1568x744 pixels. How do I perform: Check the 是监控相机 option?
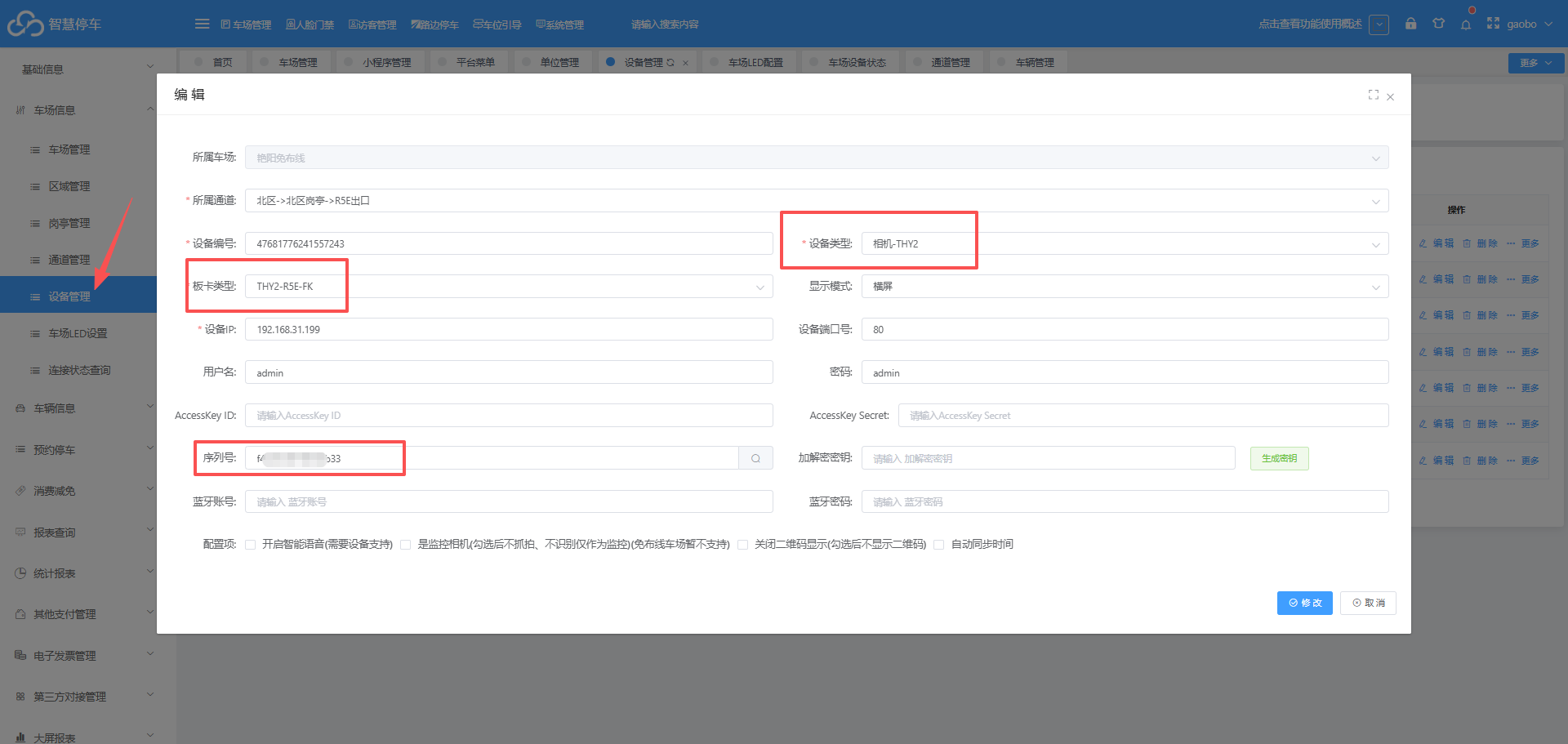click(x=405, y=545)
